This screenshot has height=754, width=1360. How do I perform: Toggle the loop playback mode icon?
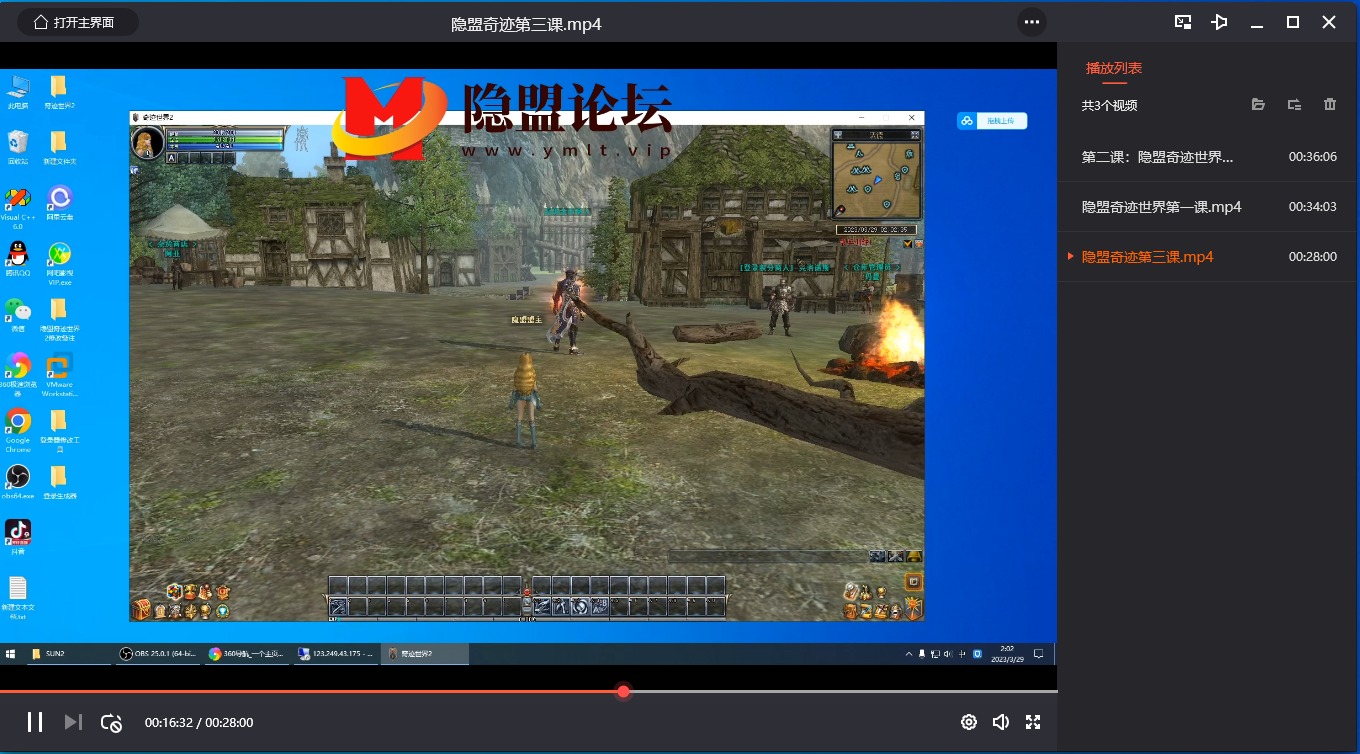(x=111, y=722)
